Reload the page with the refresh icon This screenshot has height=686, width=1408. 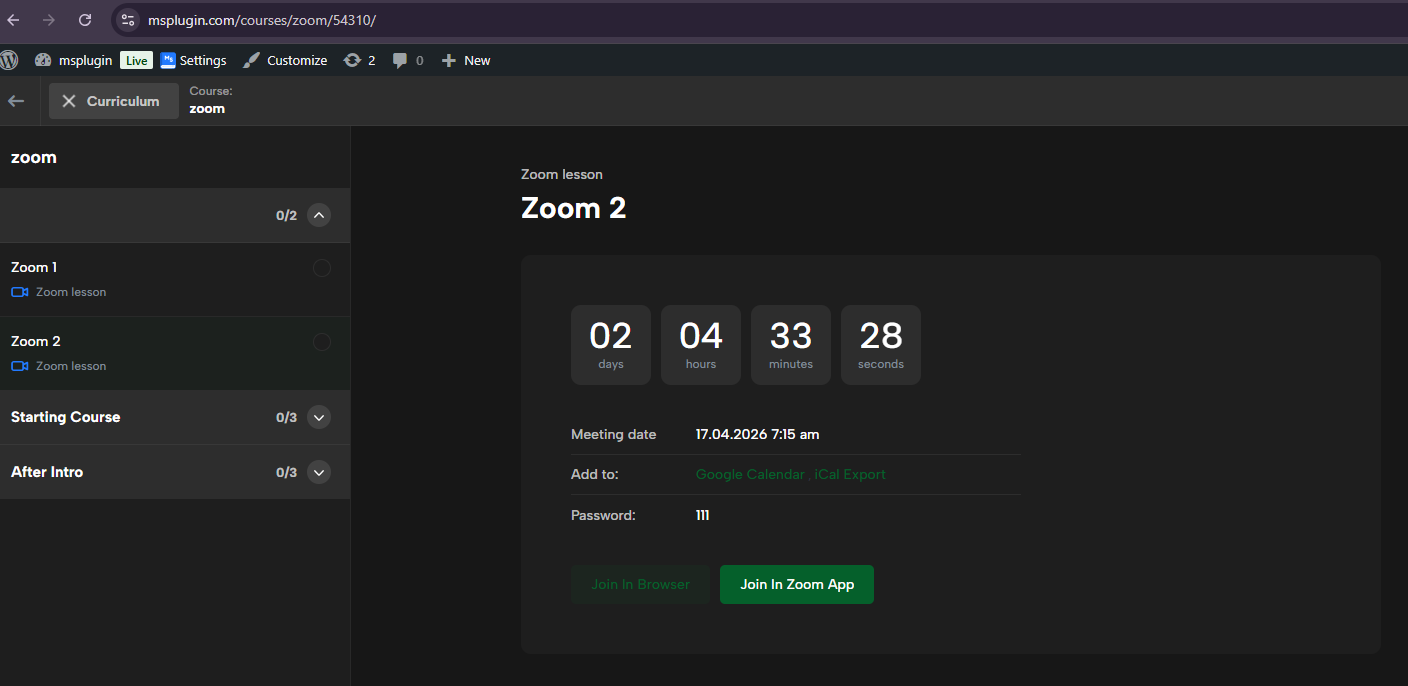click(85, 20)
